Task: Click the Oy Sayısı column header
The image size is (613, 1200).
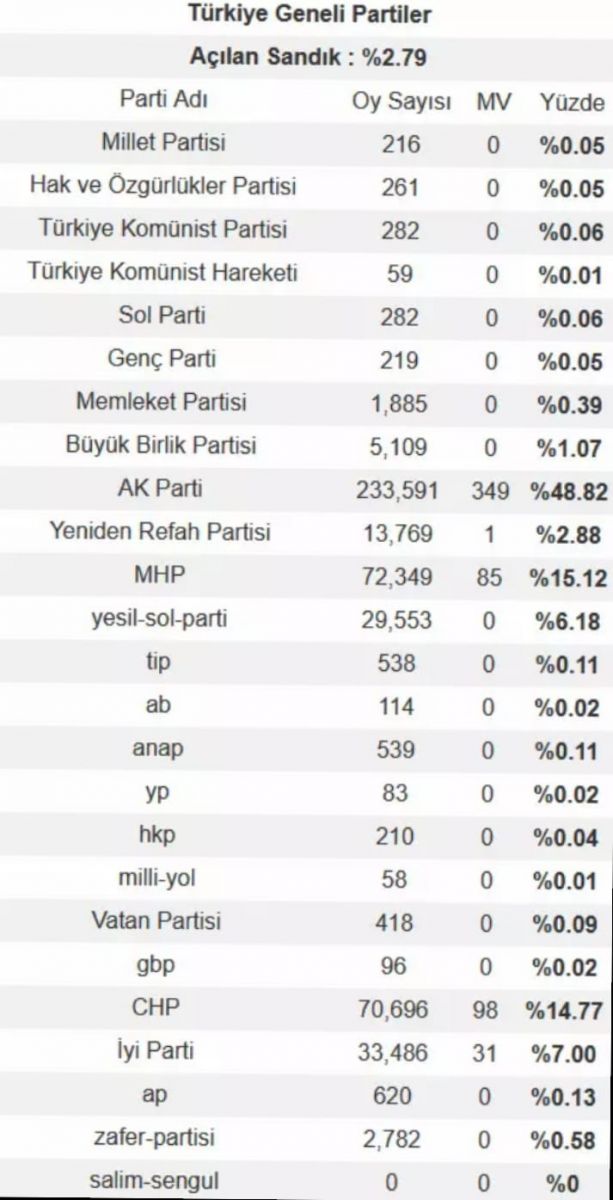Action: tap(402, 102)
